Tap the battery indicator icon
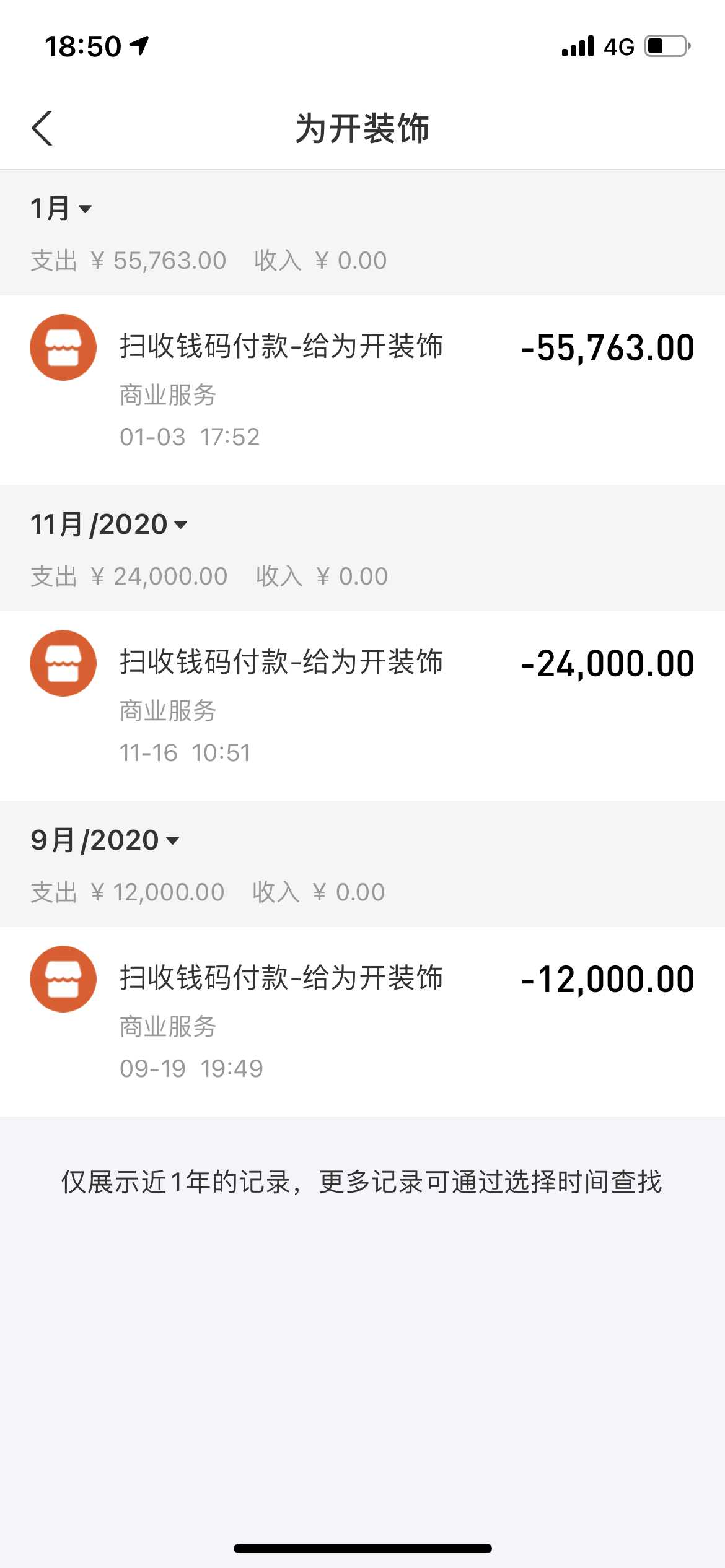Screen dimensions: 725x1568 [x=667, y=46]
